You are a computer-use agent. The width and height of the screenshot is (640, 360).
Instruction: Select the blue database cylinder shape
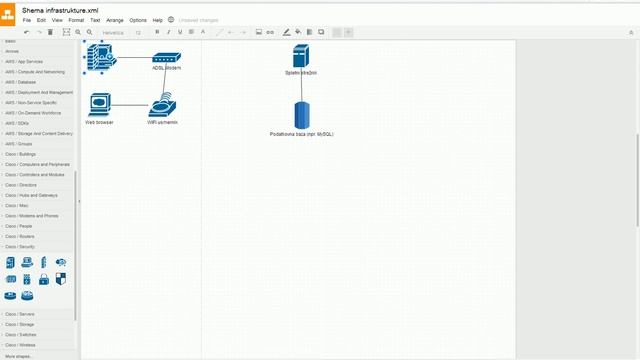(302, 116)
